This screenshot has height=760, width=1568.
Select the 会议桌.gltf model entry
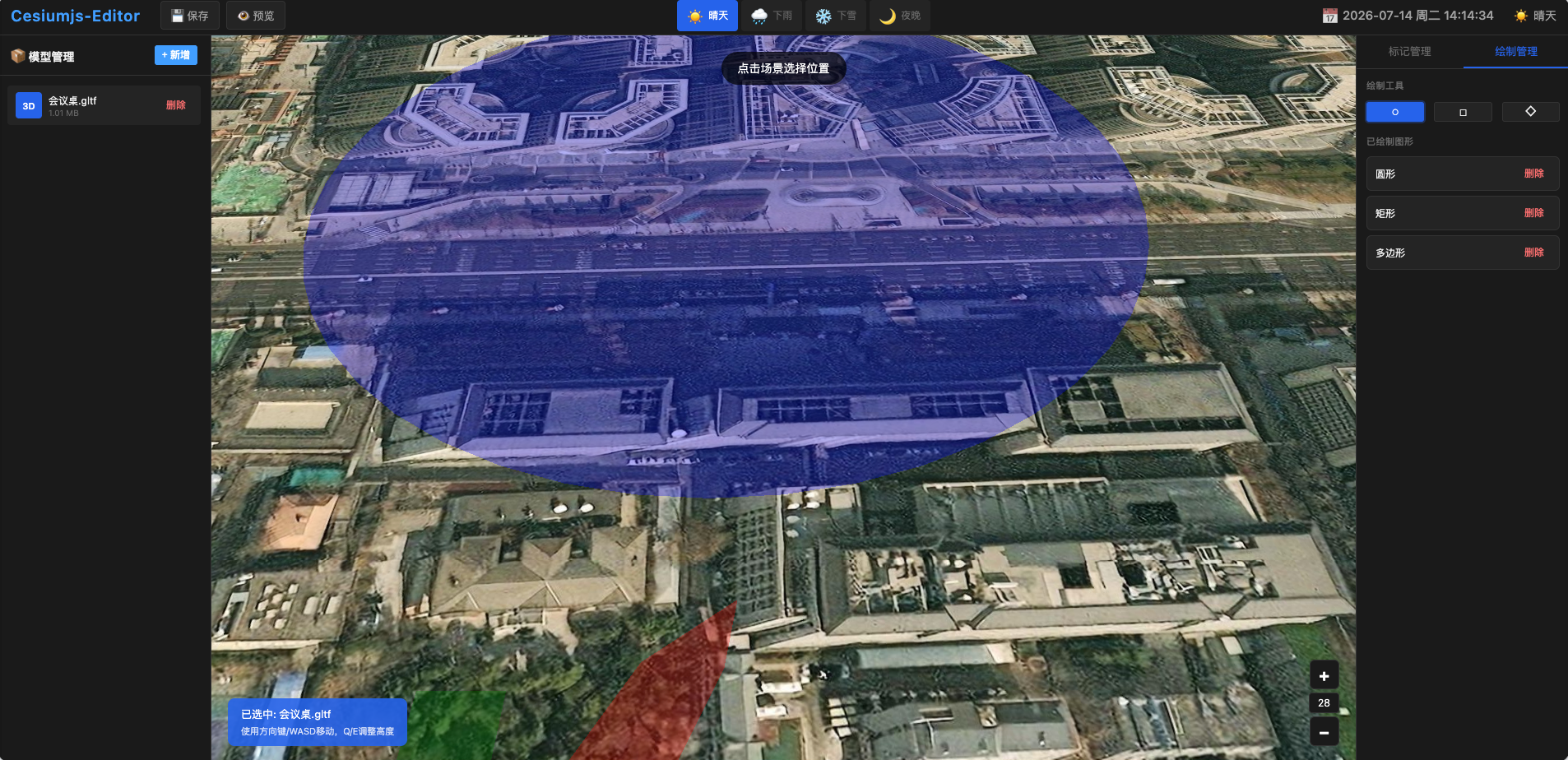tap(104, 105)
